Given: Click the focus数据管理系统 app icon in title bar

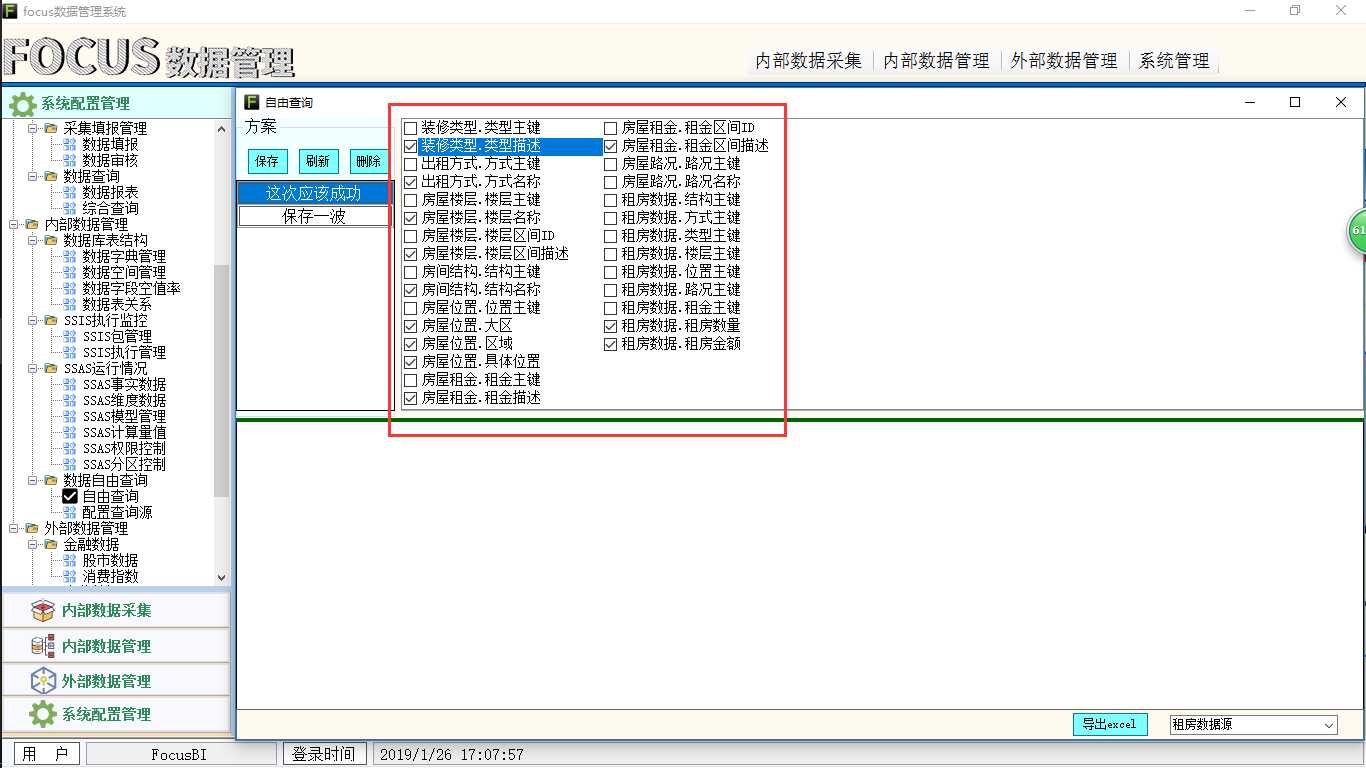Looking at the screenshot, I should tap(10, 11).
